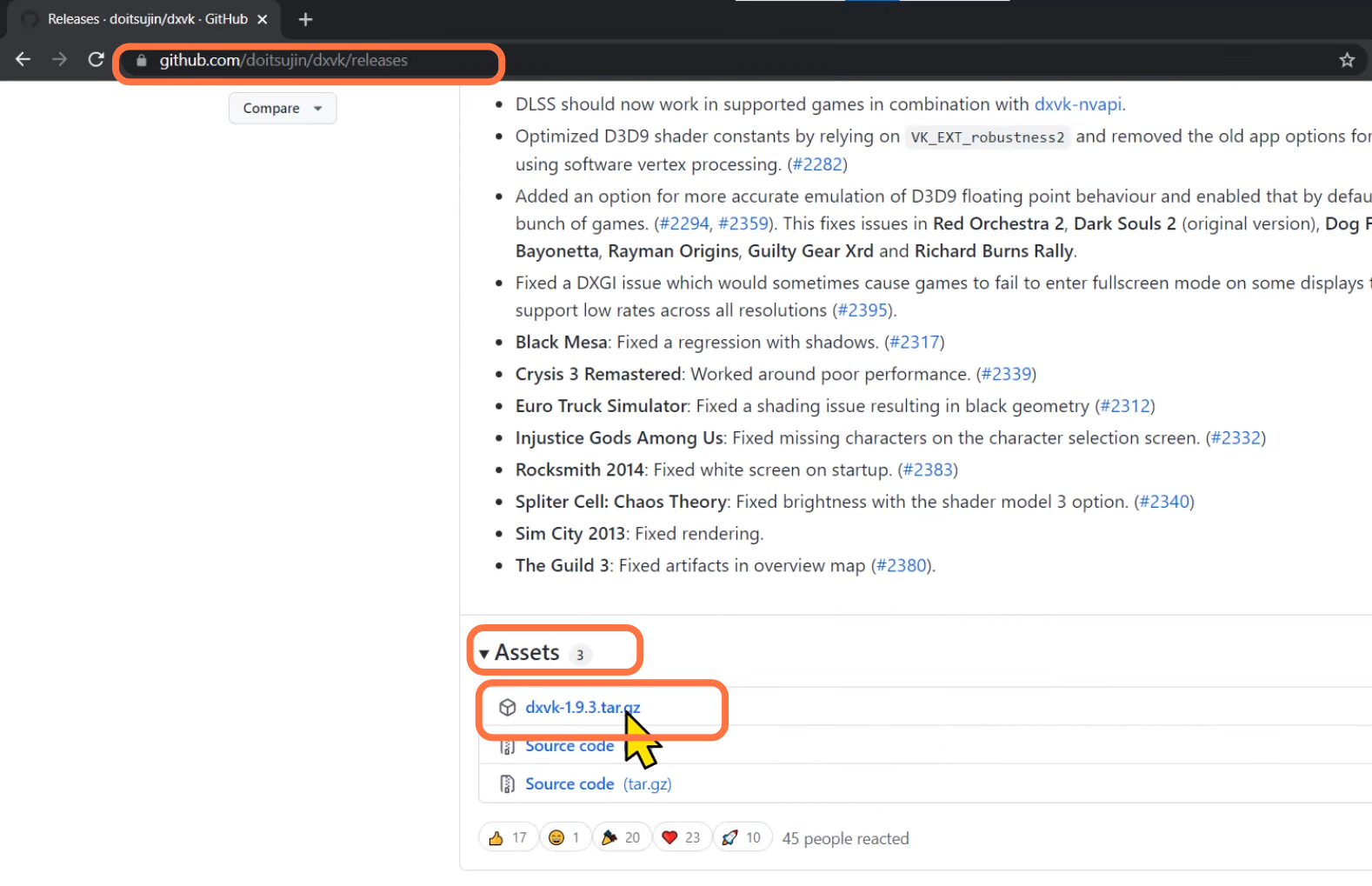Click the Assets count badge showing 3
This screenshot has width=1372, height=886.
(580, 655)
